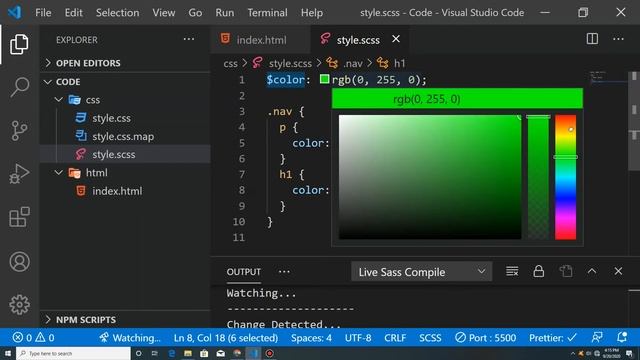Image resolution: width=640 pixels, height=360 pixels.
Task: Open the View menu
Action: point(164,13)
